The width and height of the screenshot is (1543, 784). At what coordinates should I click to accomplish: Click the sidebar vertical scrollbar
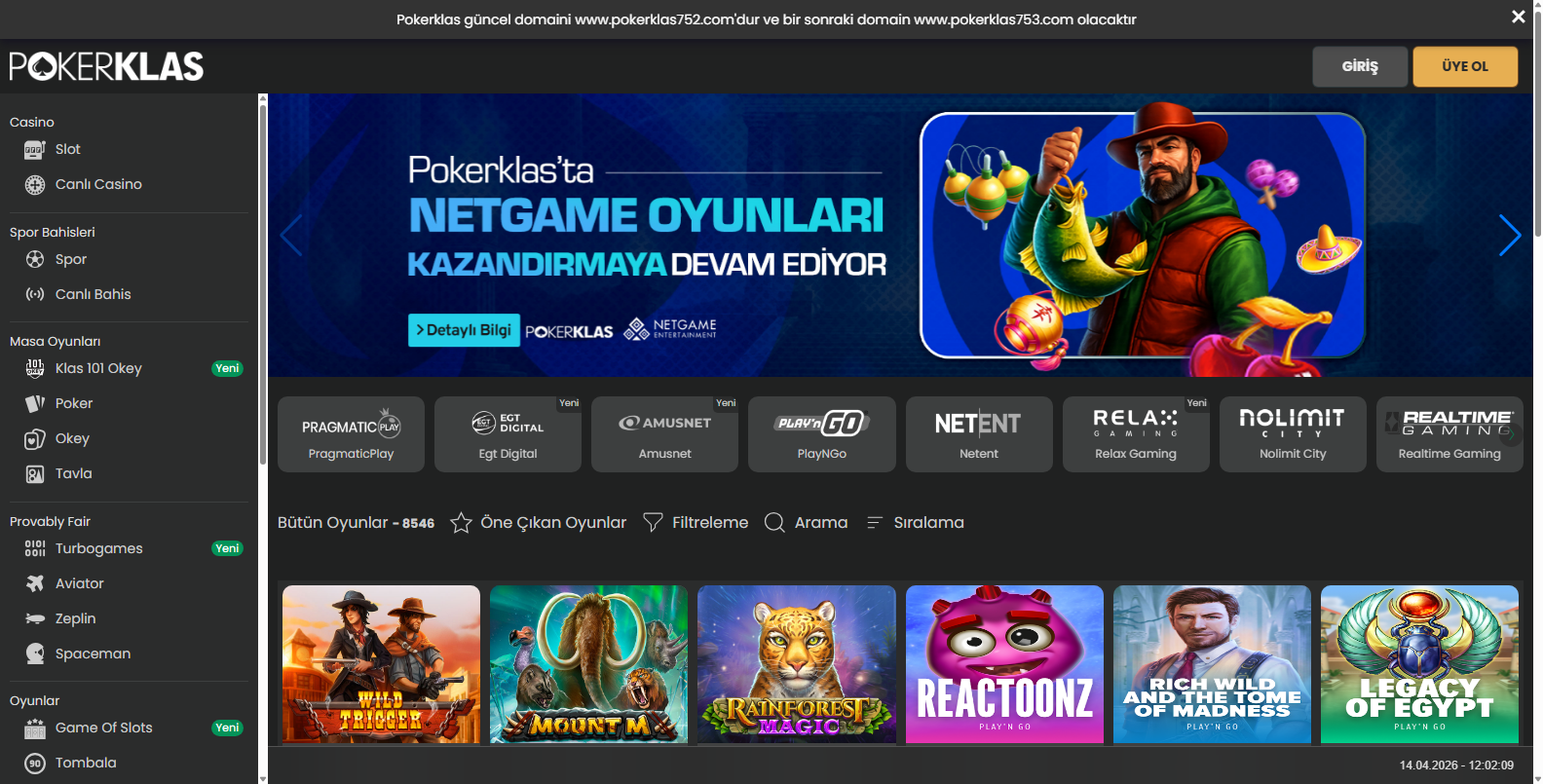click(262, 282)
